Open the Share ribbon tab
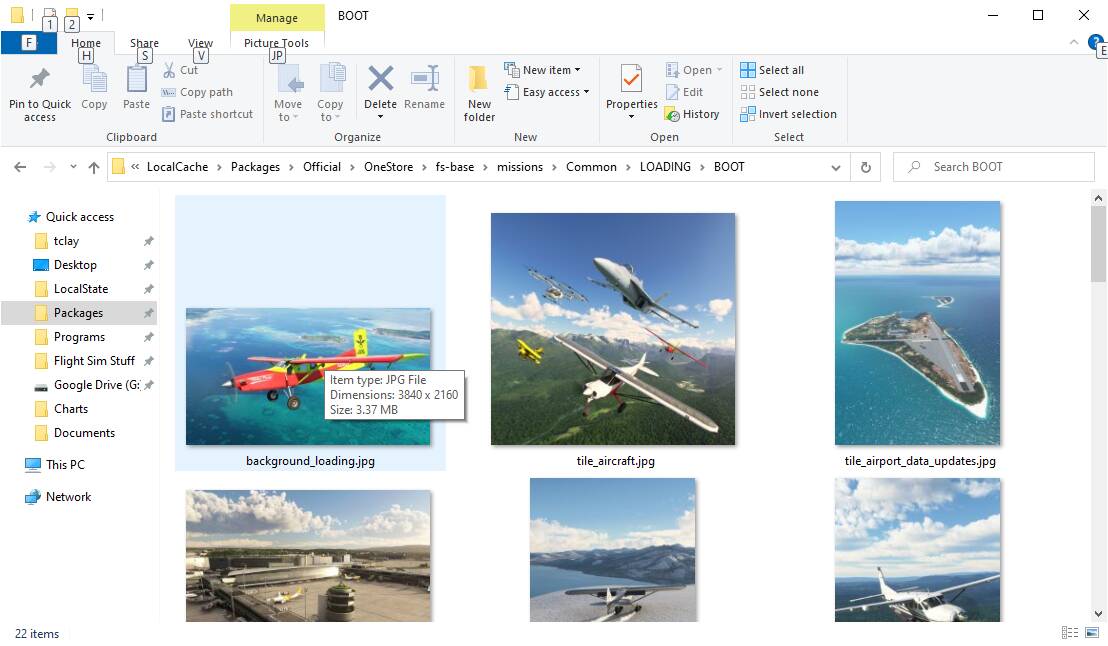This screenshot has height=646, width=1108. (144, 43)
